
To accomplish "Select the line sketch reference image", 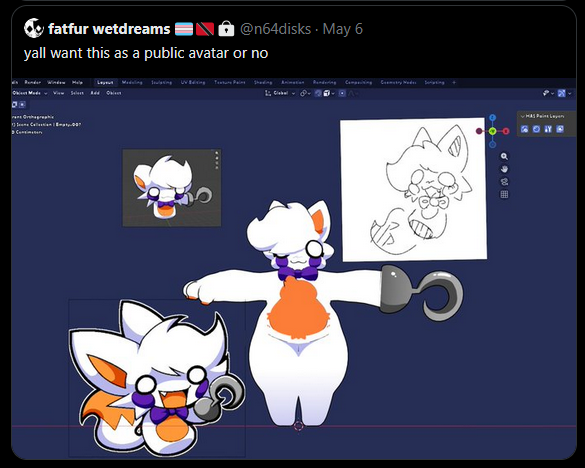I will (413, 190).
